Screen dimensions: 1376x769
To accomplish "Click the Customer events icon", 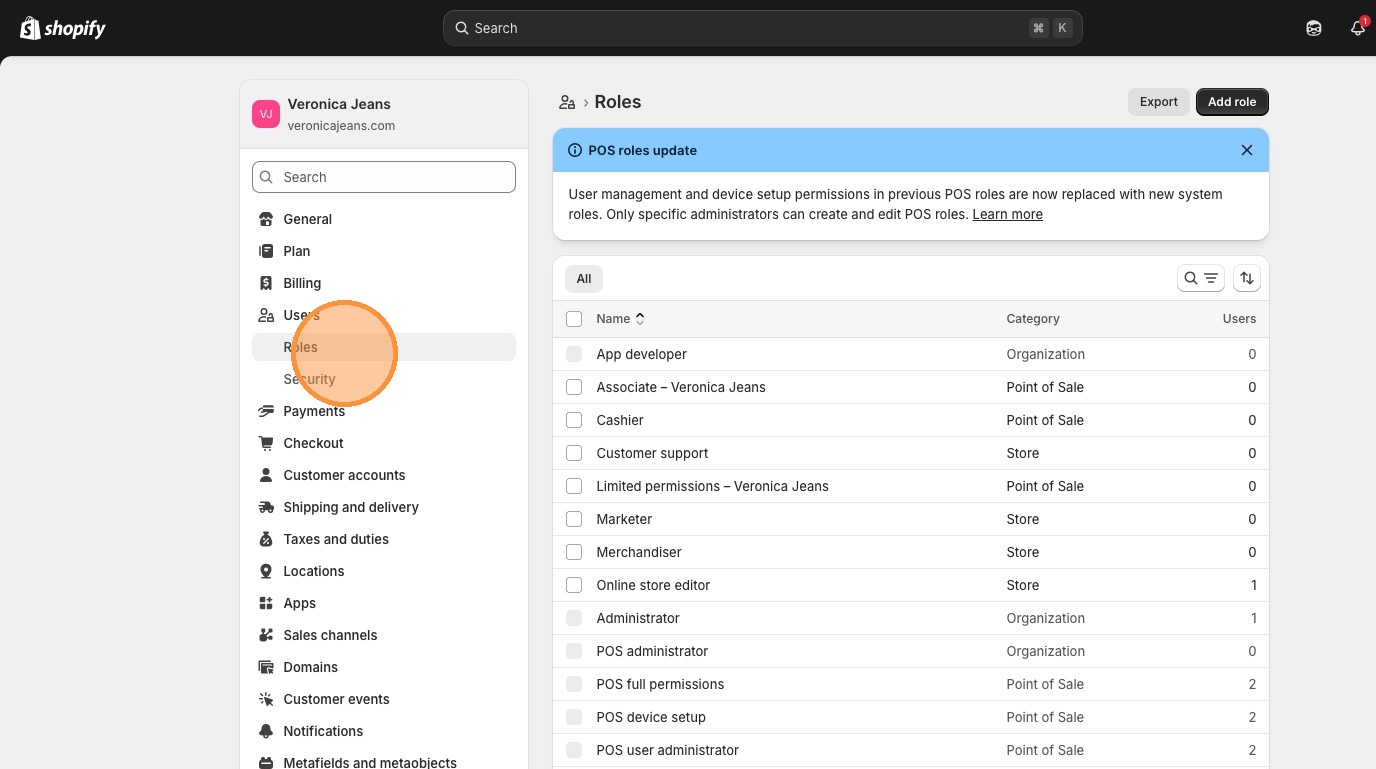I will pyautogui.click(x=266, y=699).
